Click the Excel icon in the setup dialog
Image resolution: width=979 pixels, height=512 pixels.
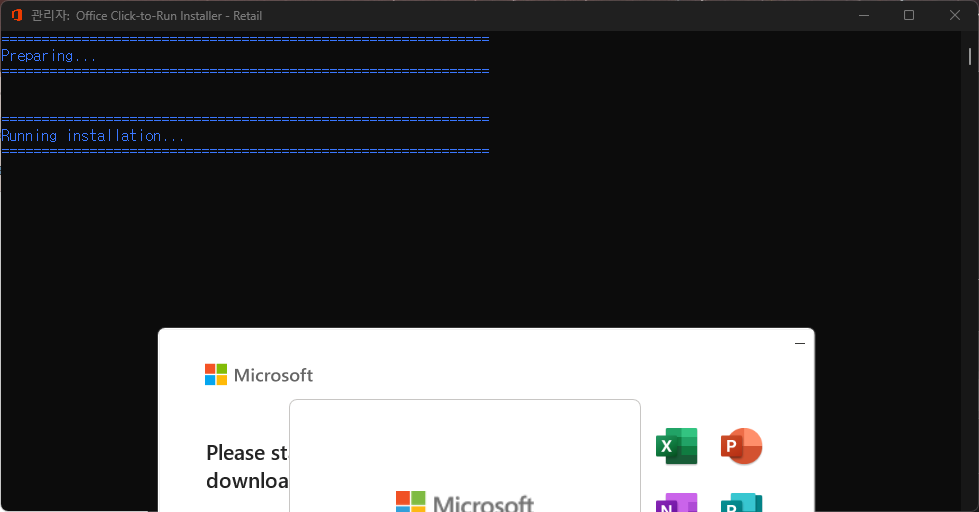(677, 446)
